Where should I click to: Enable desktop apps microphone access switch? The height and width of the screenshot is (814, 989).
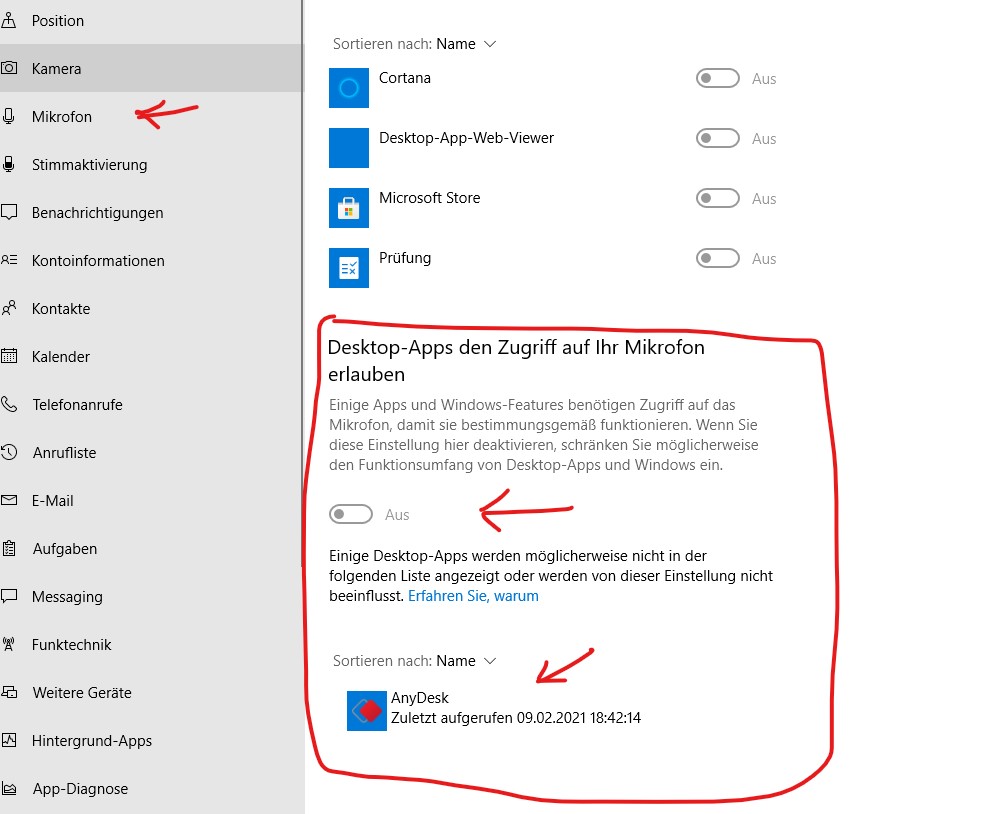351,514
